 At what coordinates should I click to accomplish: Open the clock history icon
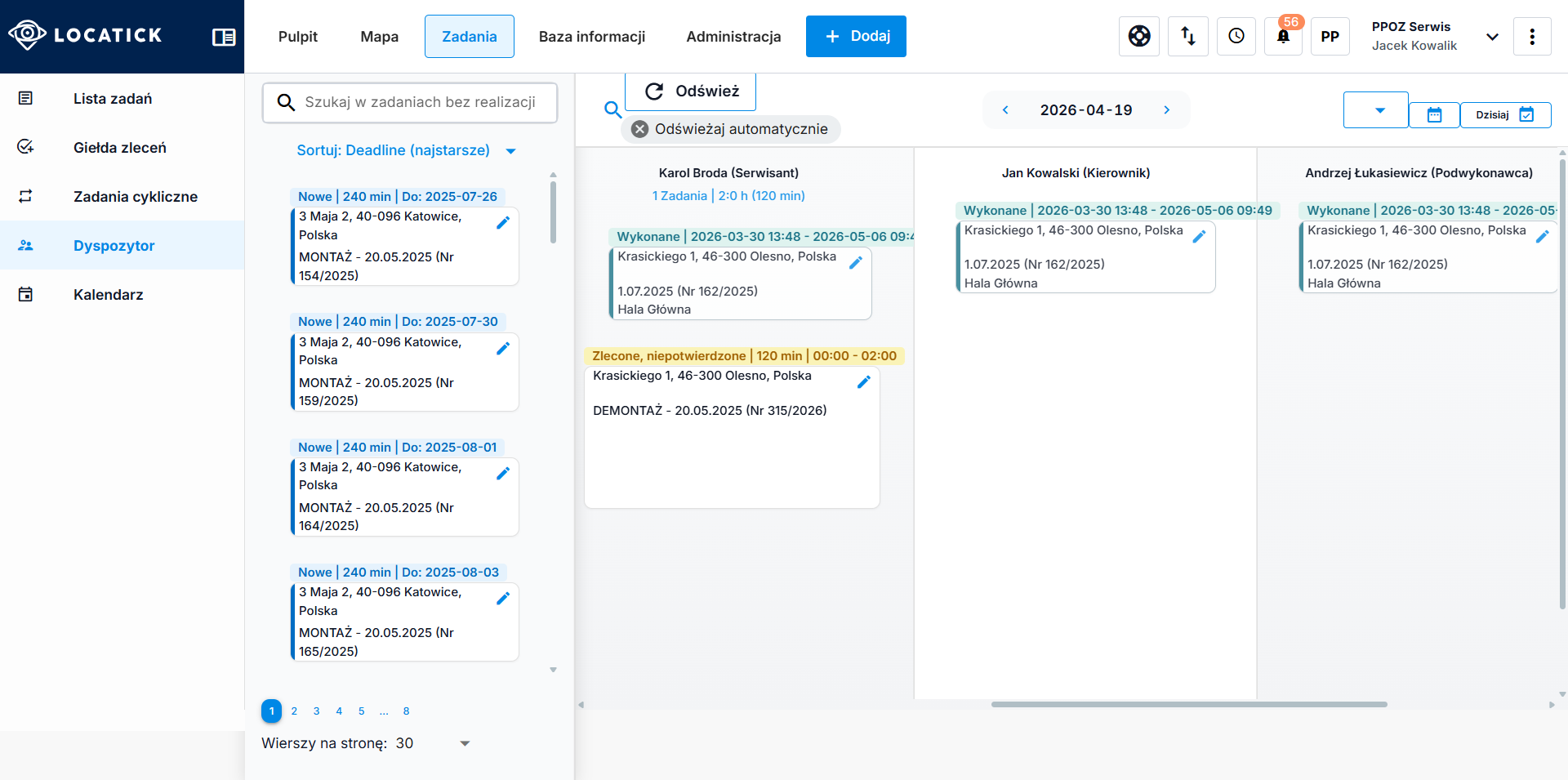pyautogui.click(x=1236, y=36)
